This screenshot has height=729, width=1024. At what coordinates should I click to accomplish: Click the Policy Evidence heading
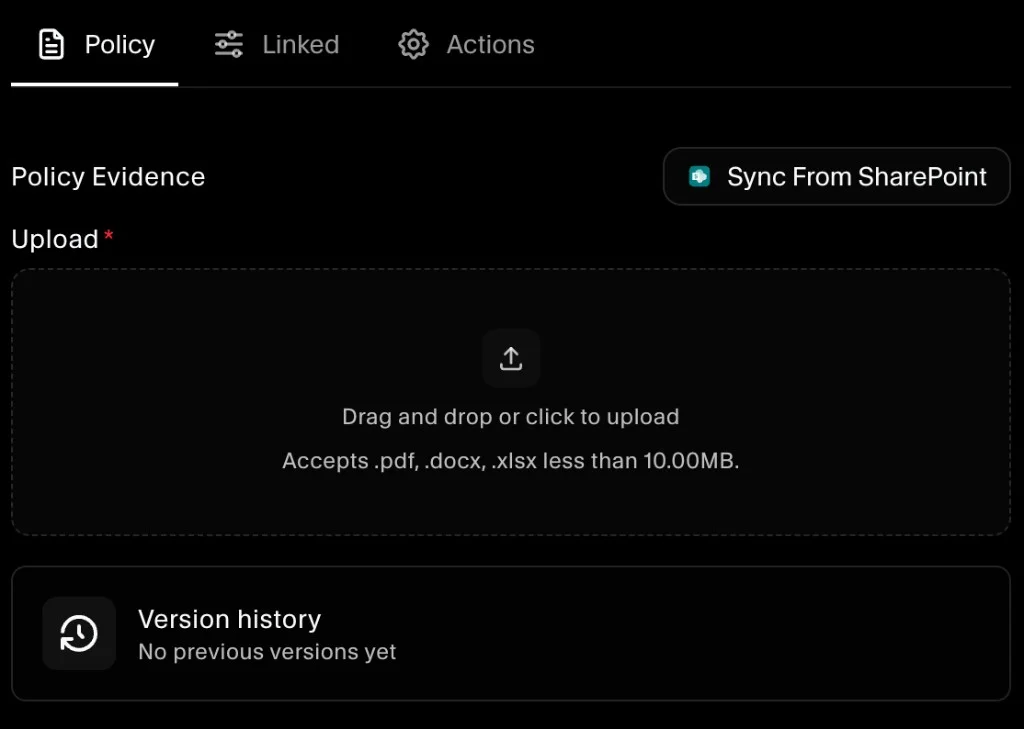point(108,176)
